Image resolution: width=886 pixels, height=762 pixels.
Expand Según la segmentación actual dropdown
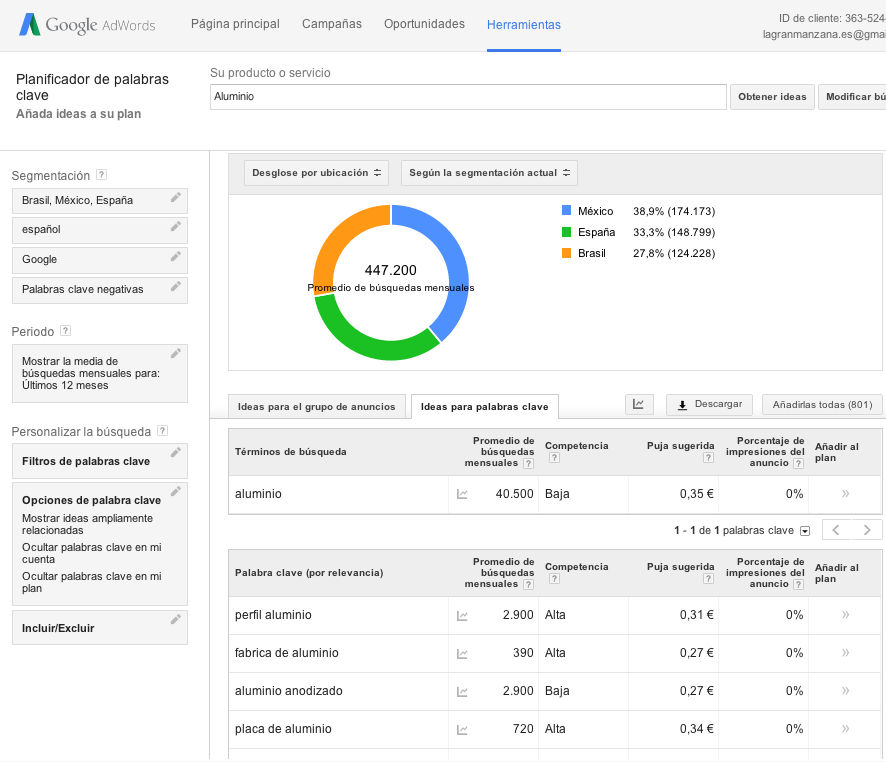pos(489,173)
